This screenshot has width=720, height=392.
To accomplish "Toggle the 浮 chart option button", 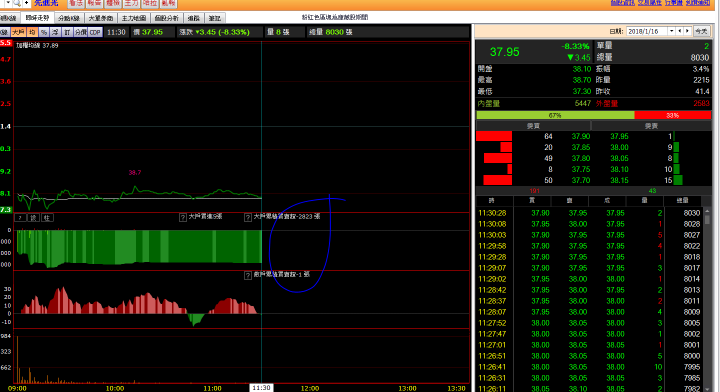I will tap(56, 32).
